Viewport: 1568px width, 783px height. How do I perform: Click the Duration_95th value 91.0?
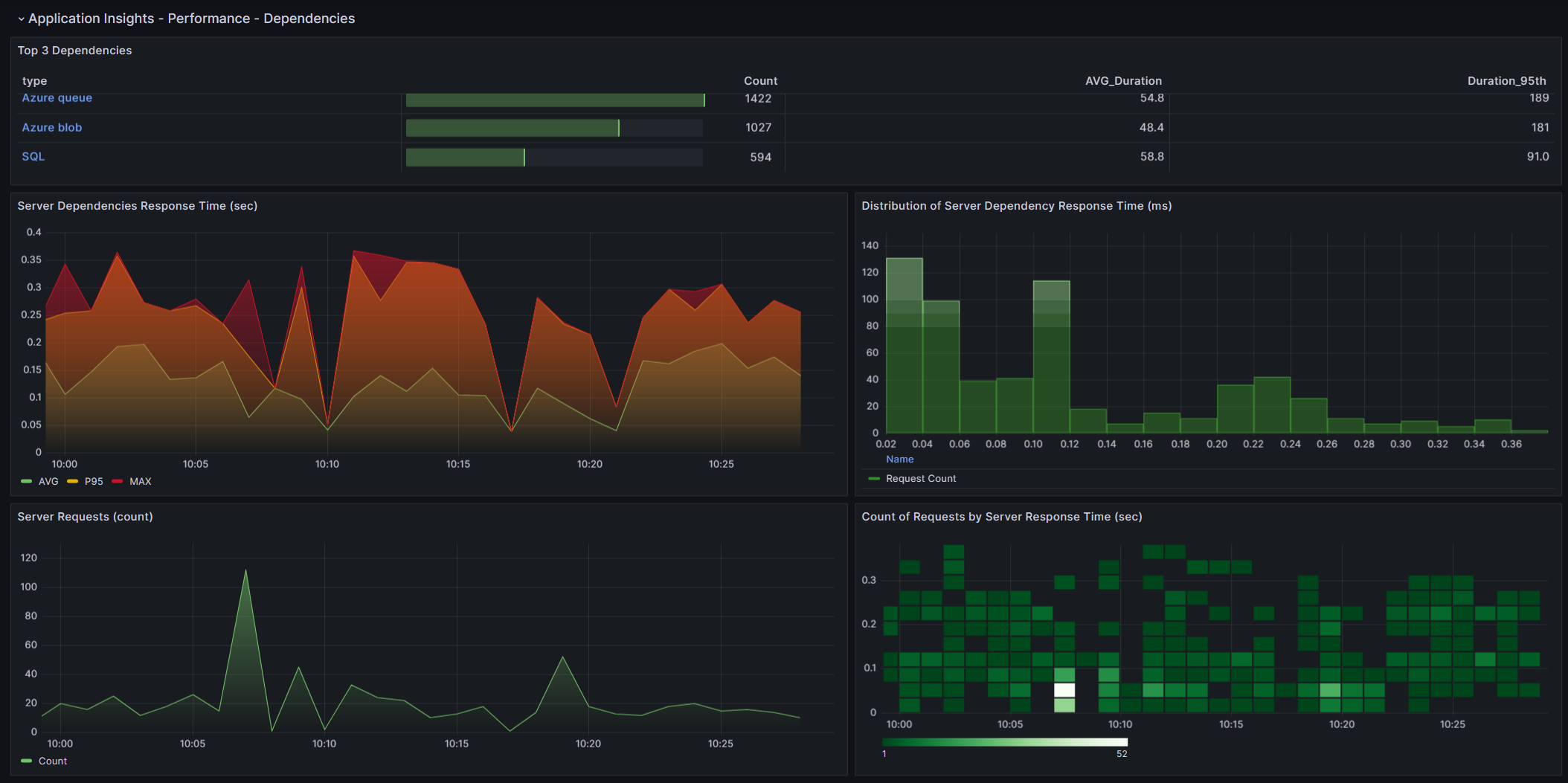click(1538, 156)
